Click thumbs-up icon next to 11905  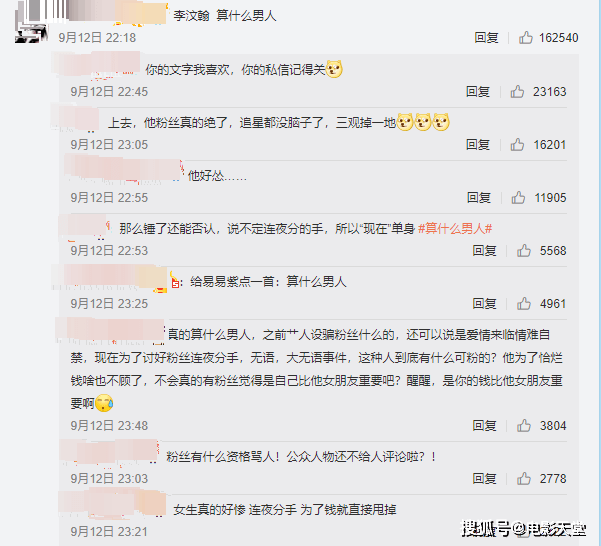click(x=518, y=197)
